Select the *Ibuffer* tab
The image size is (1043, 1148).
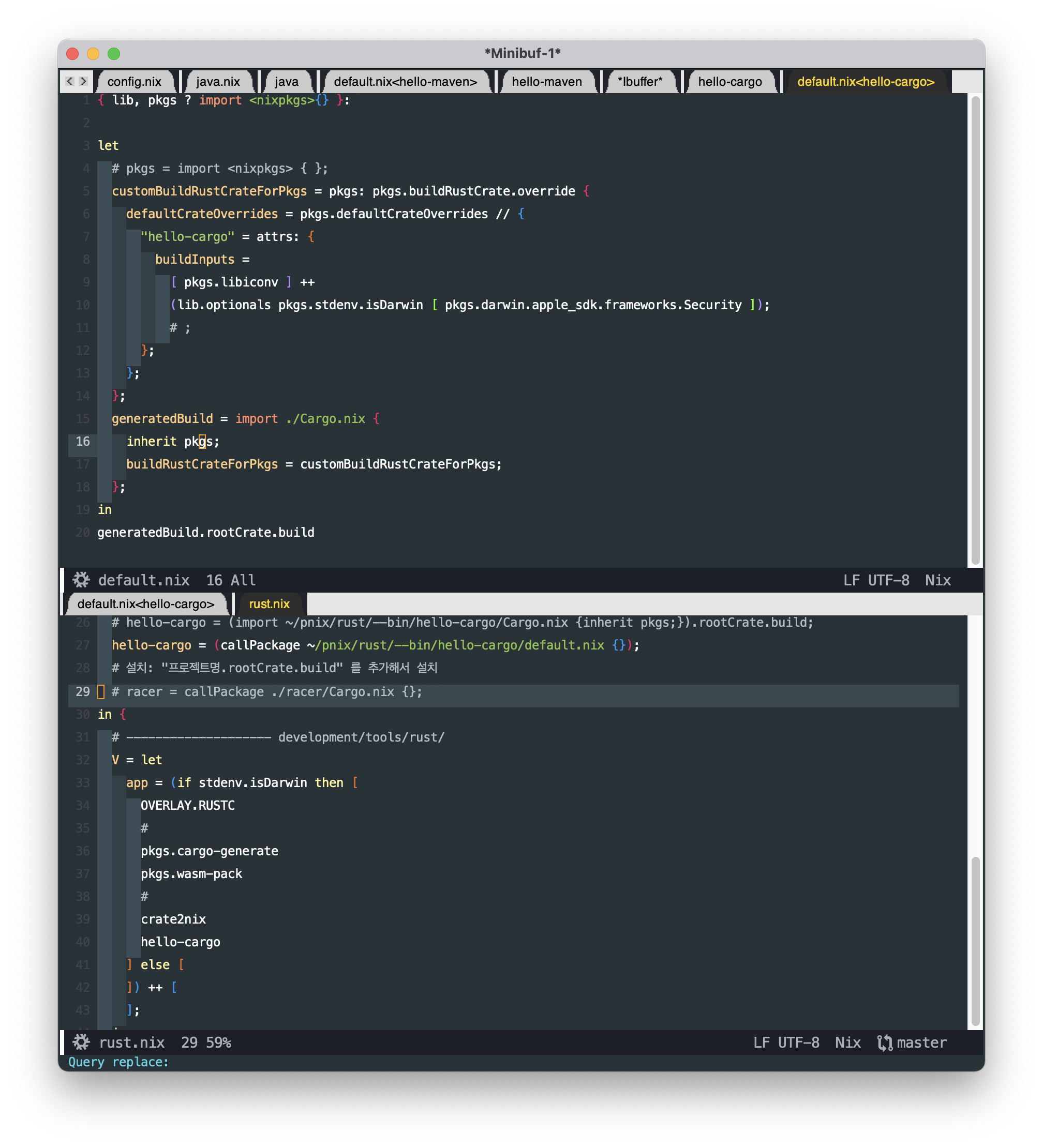639,81
